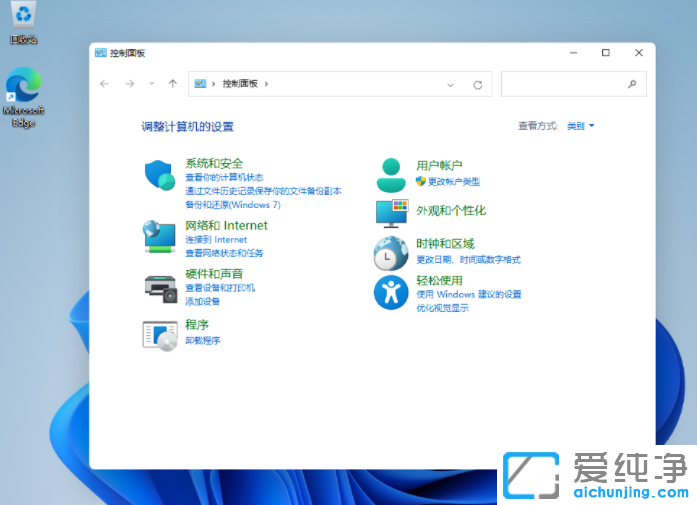Click 更改帐户类型 link
The width and height of the screenshot is (697, 505).
454,182
